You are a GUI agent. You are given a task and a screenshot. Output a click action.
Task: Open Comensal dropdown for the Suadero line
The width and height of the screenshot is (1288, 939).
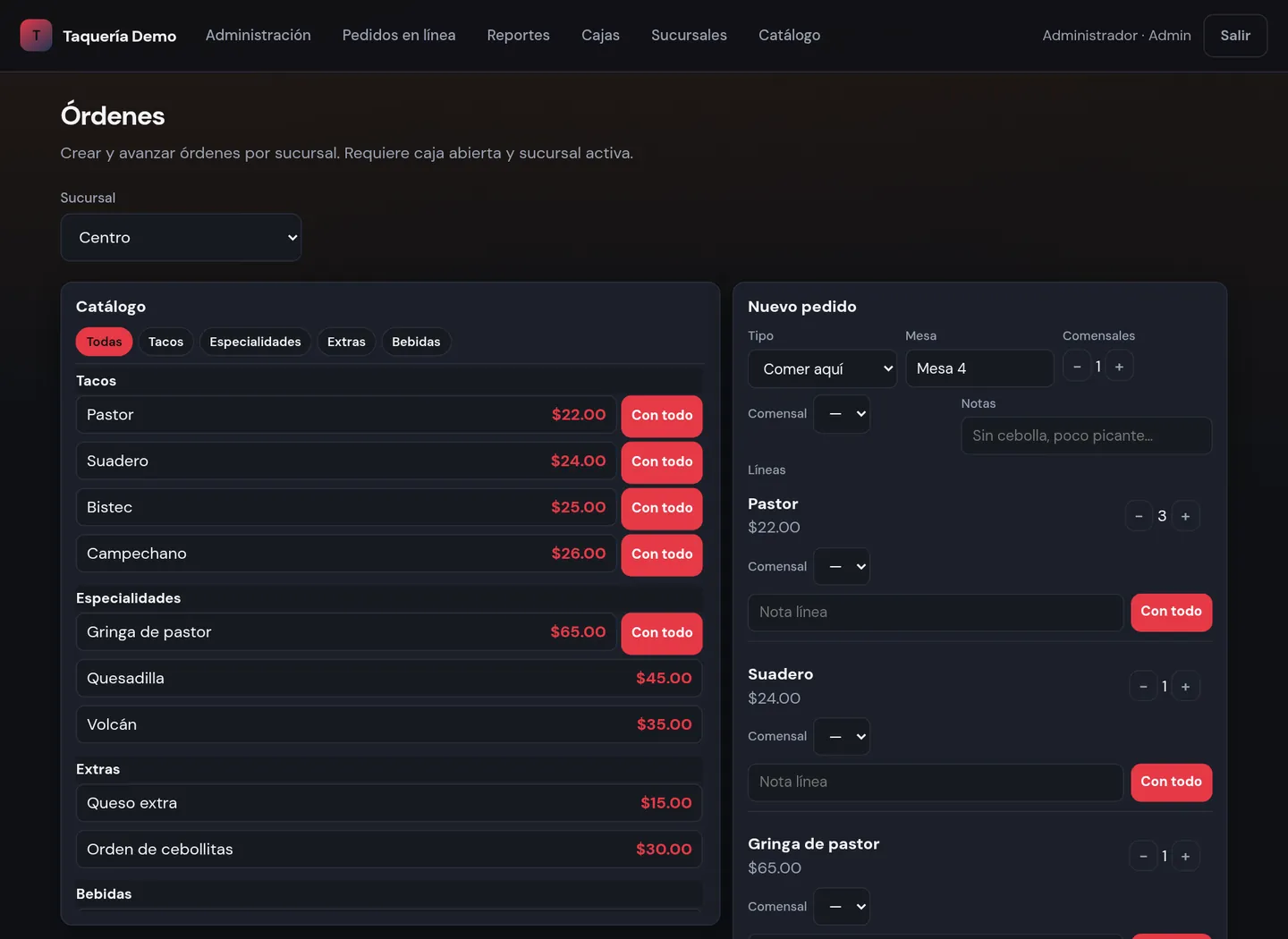tap(842, 737)
